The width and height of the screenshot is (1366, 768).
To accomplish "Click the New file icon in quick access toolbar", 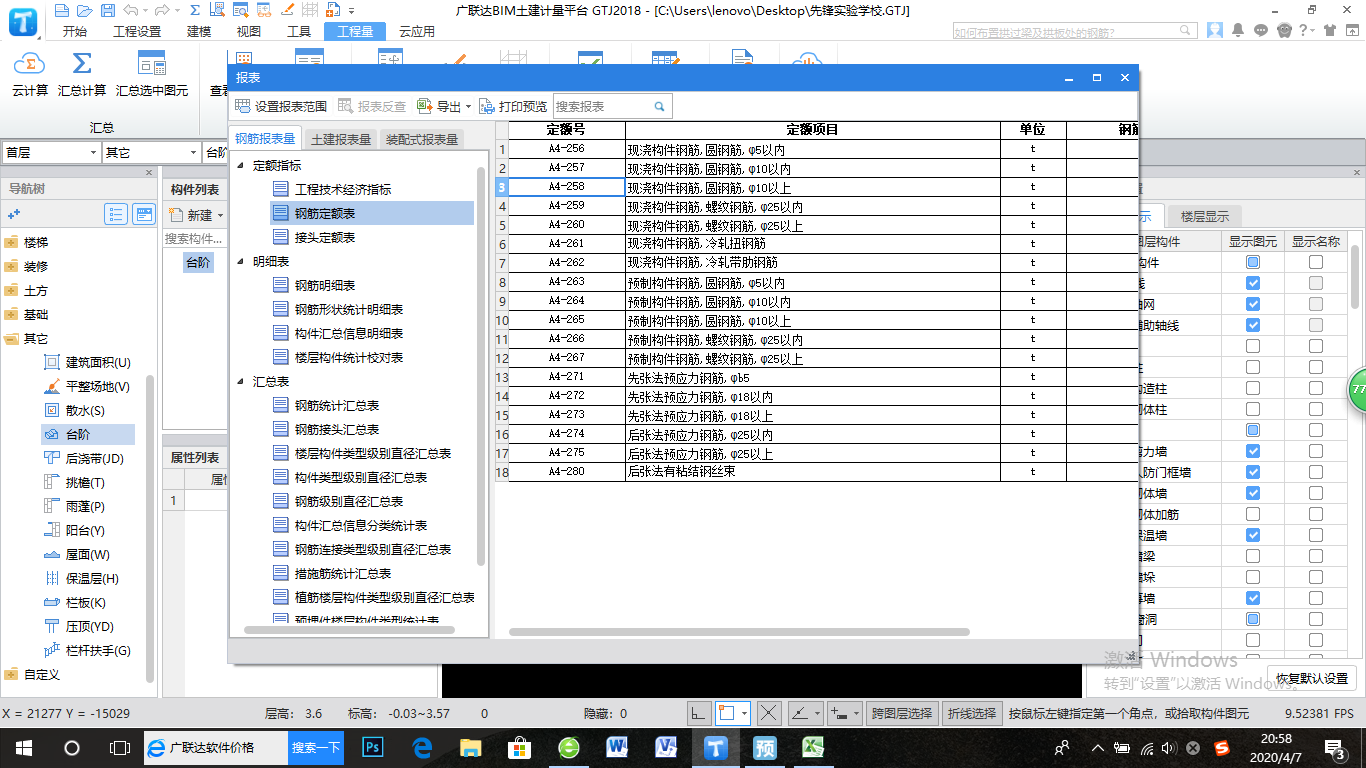I will [x=62, y=11].
